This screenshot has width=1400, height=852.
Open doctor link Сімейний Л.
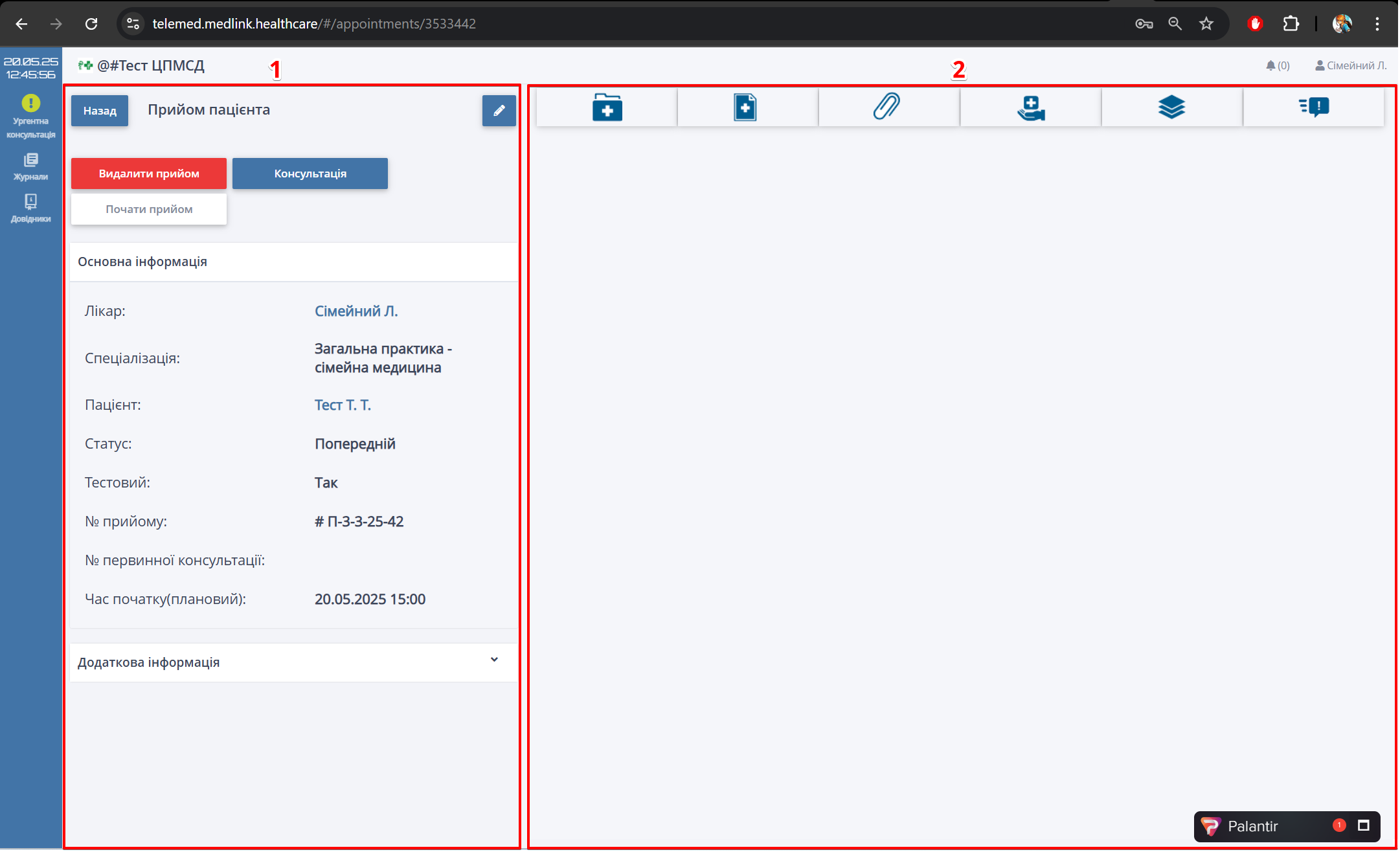pyautogui.click(x=356, y=311)
